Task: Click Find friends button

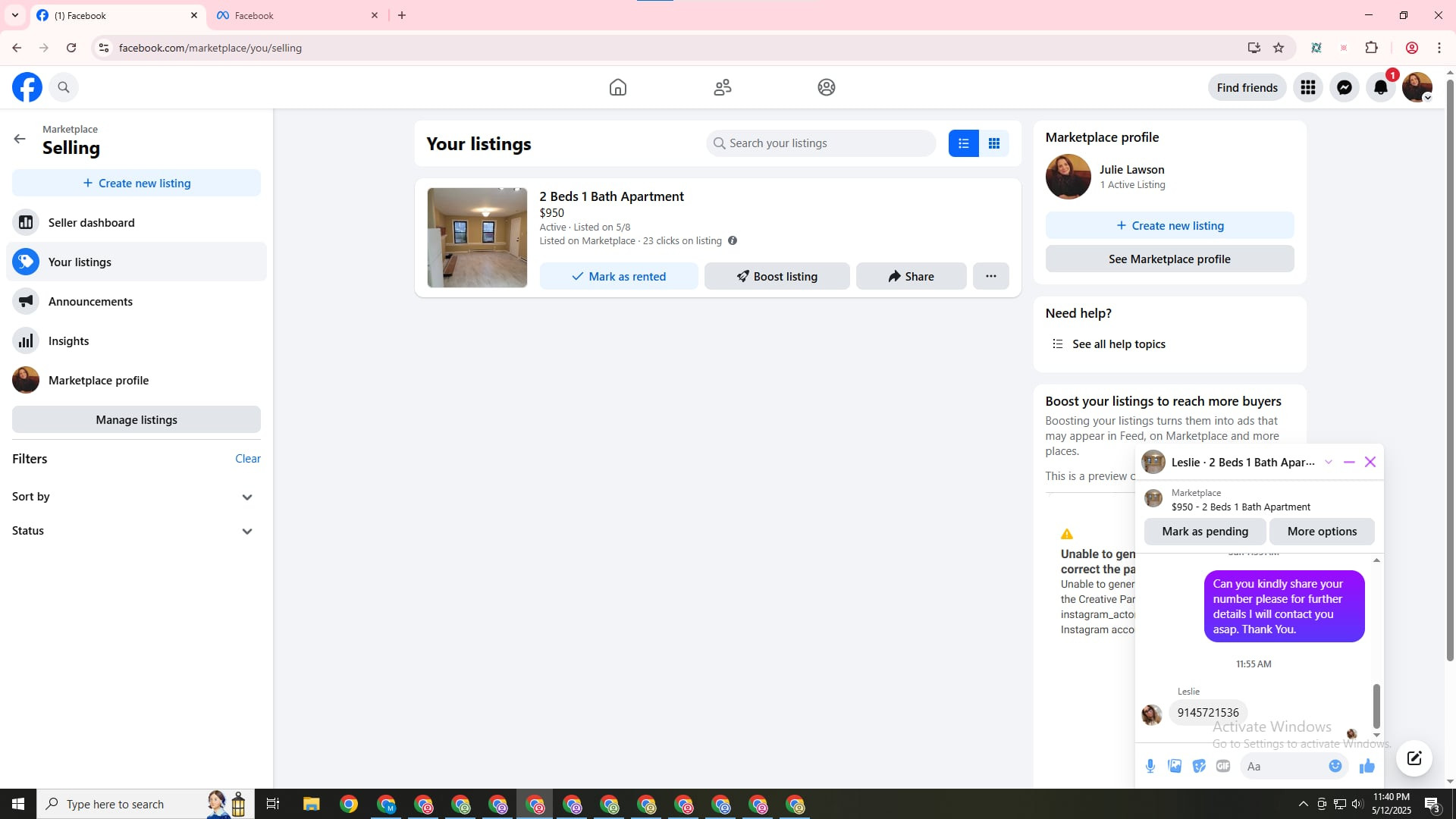Action: [1247, 87]
